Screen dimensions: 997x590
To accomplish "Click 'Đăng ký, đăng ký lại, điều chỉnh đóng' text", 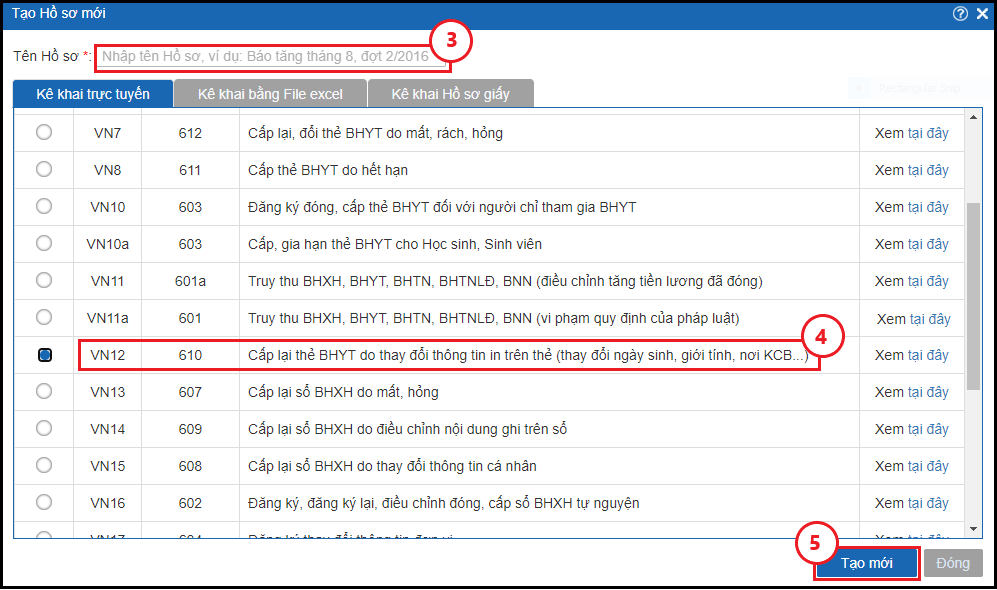I will 444,503.
